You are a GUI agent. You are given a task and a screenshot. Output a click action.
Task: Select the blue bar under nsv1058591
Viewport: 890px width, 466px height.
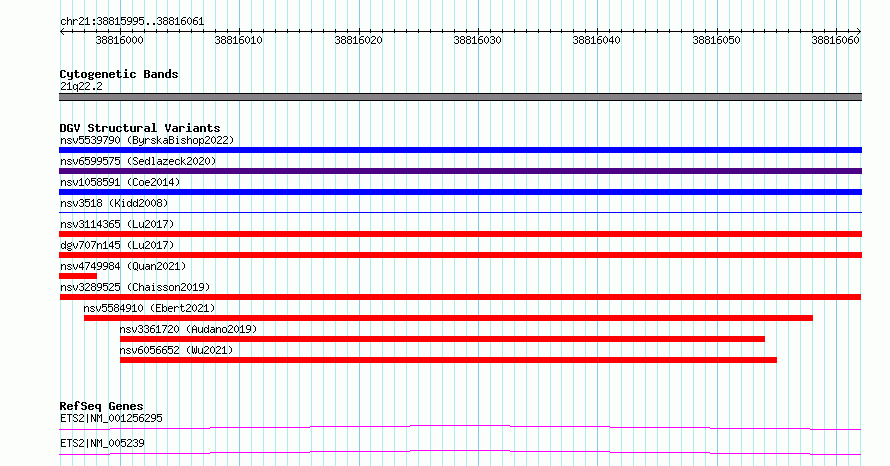click(460, 192)
